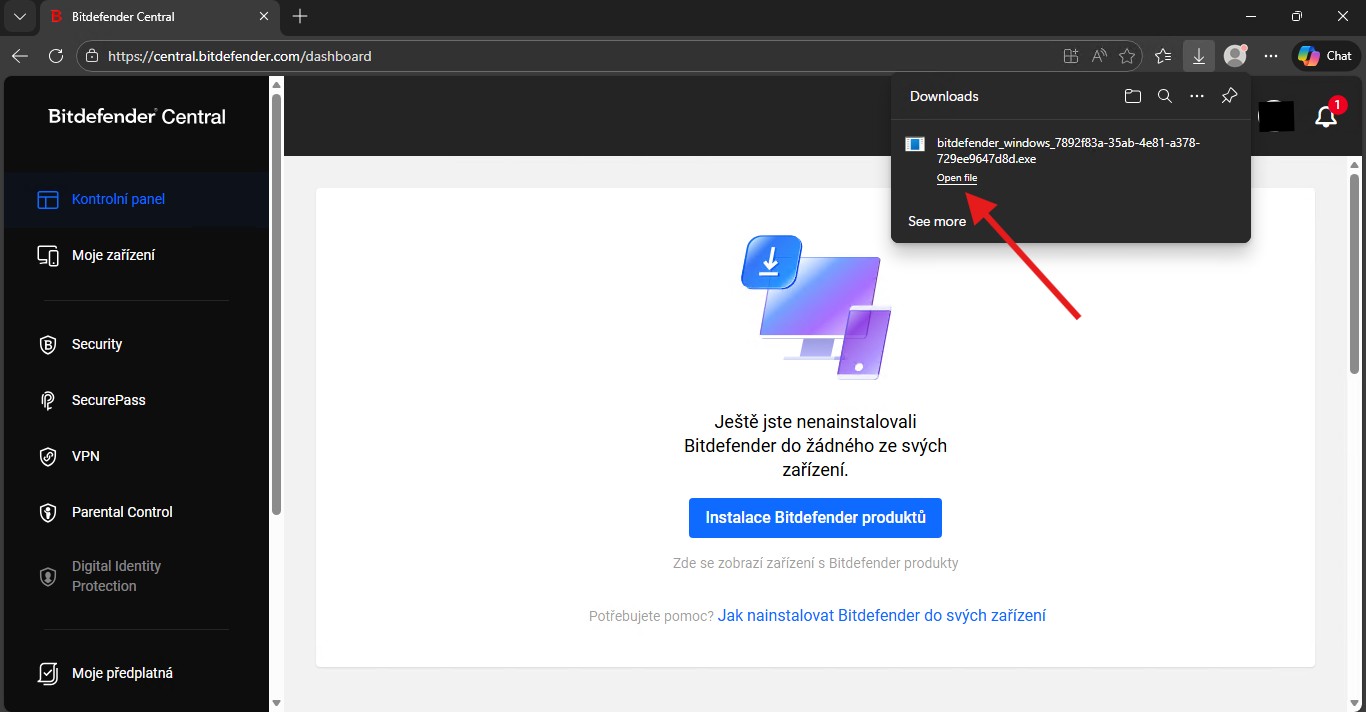Click See more in the Downloads panel
Viewport: 1366px width, 712px height.
936,221
